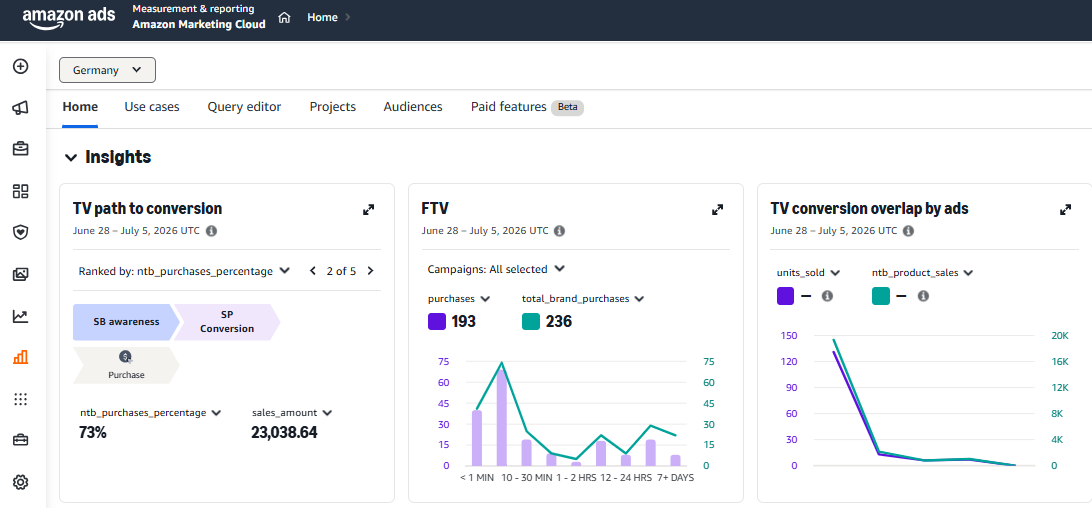Open the plus create icon in sidebar
1092x508 pixels.
tap(20, 66)
